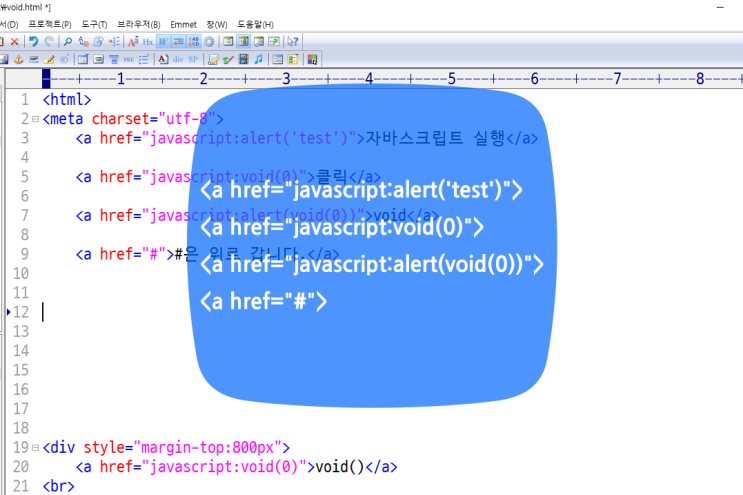This screenshot has width=743, height=495.
Task: Click the Redo arrow icon
Action: (x=48, y=42)
